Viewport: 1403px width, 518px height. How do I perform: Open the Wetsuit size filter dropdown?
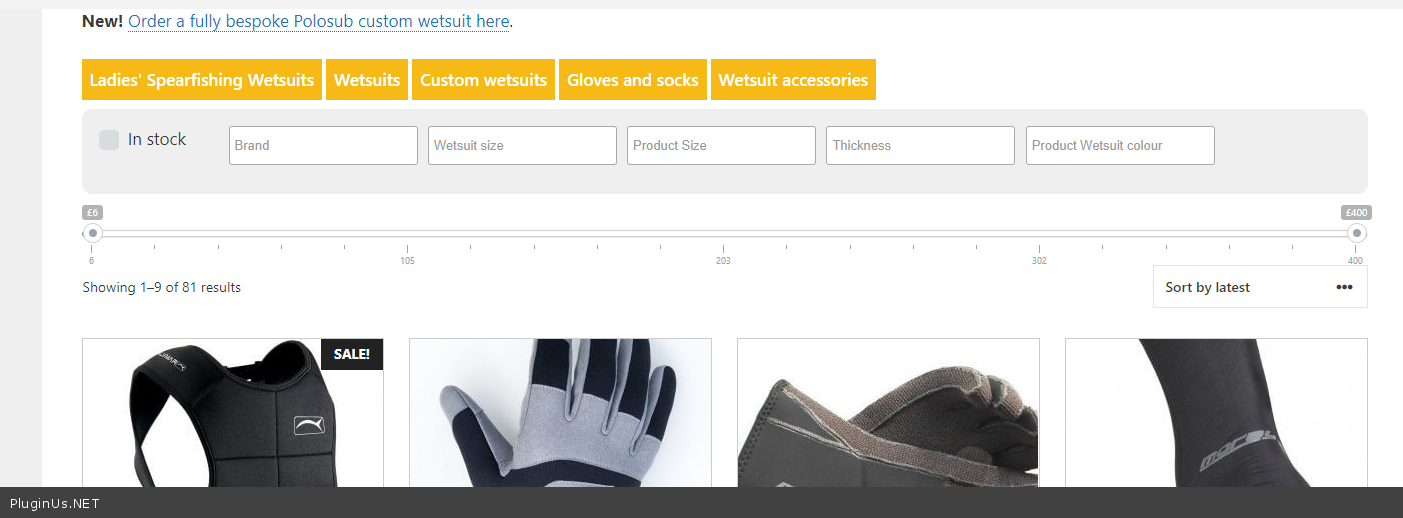click(x=522, y=145)
